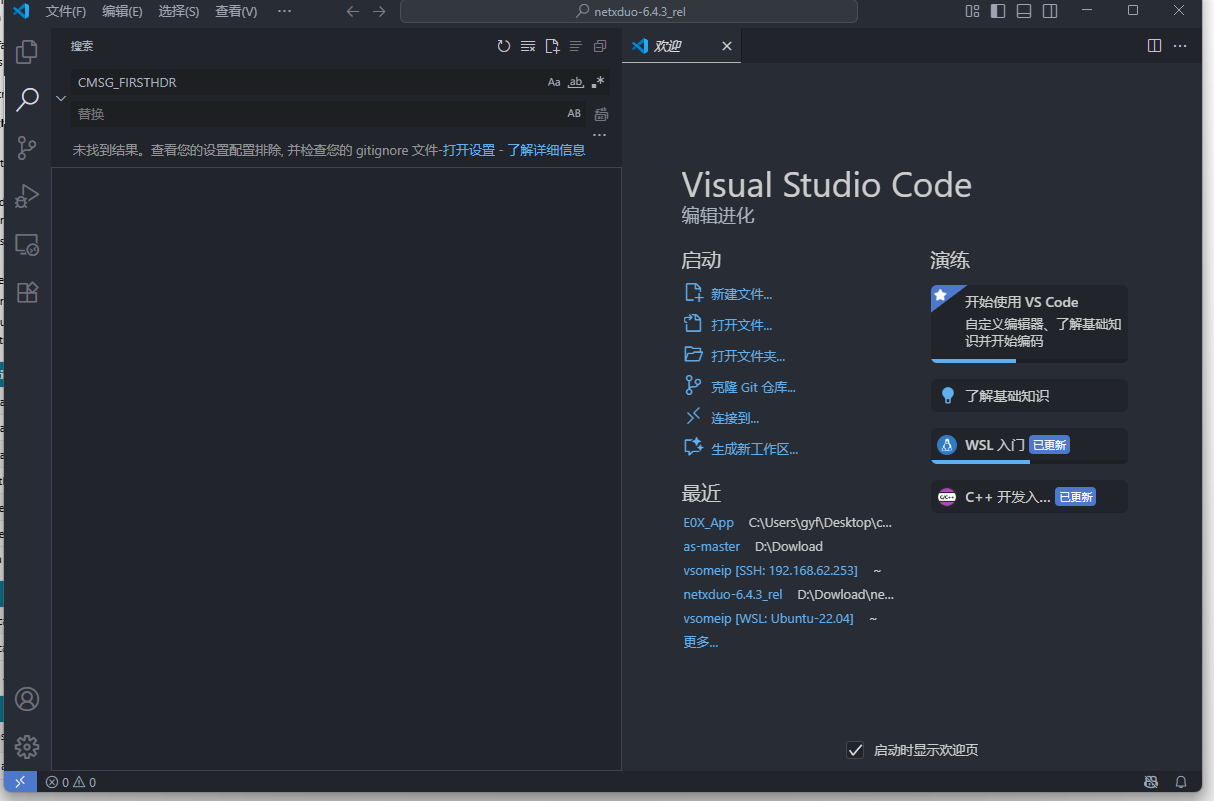The height and width of the screenshot is (801, 1214).
Task: Open recent vsomeip [WSL: Ubuntu-22.04]
Action: (x=768, y=619)
